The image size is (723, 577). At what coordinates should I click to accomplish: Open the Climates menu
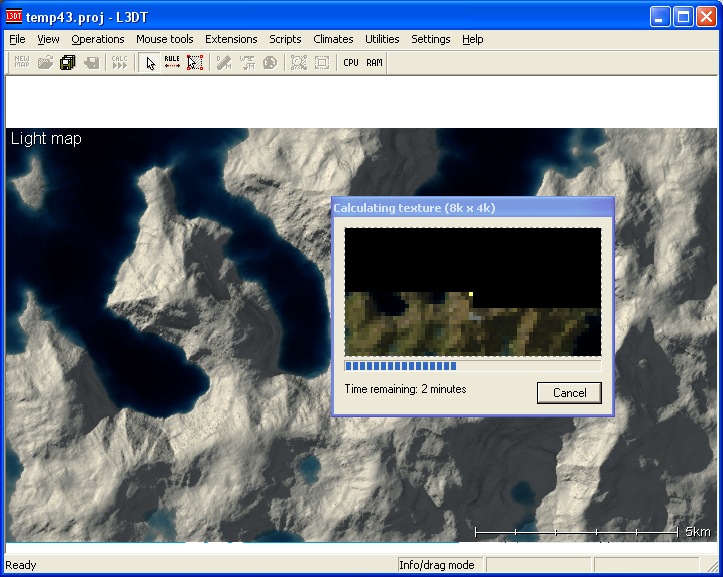tap(333, 39)
